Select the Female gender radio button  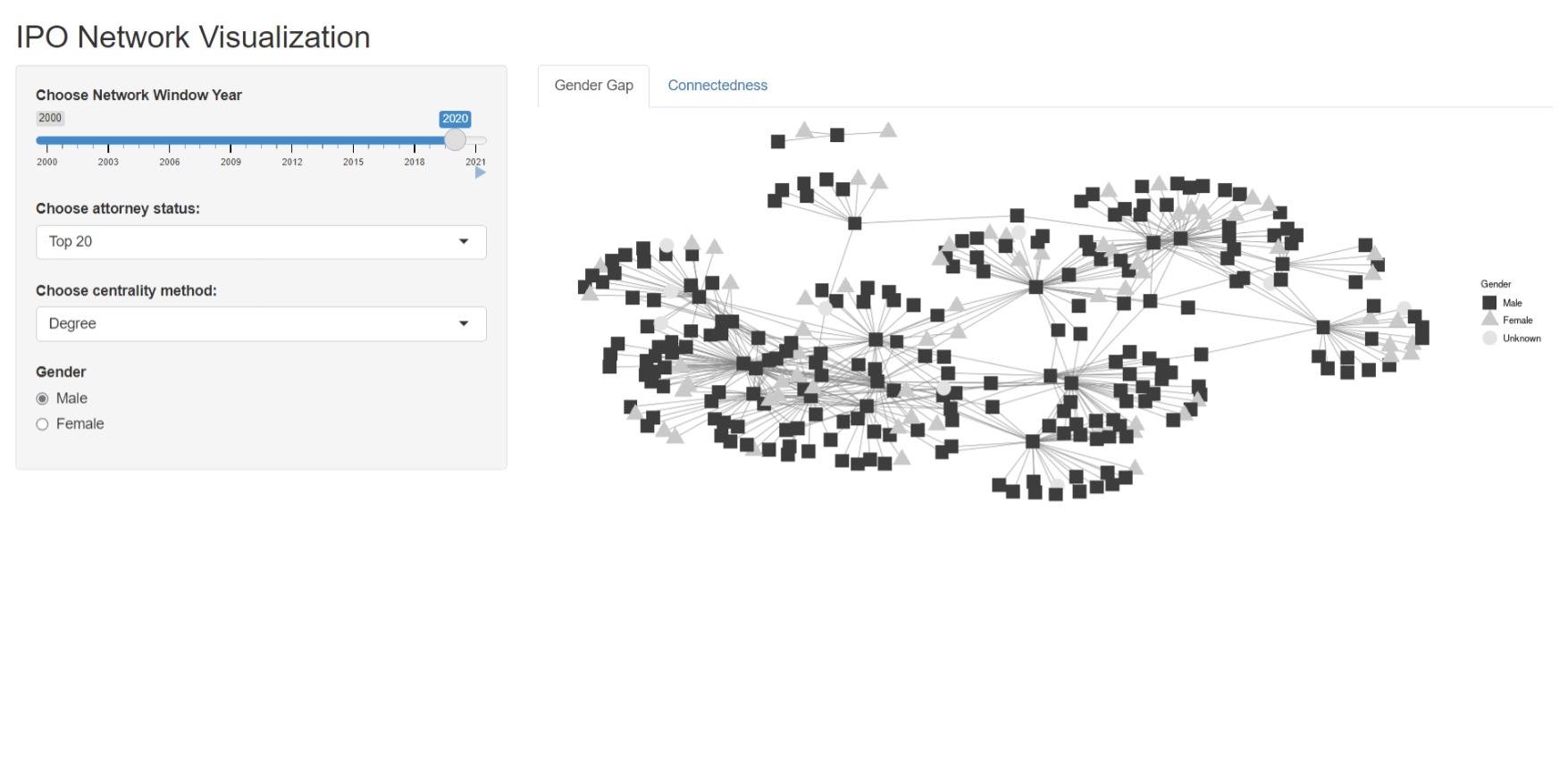click(x=42, y=424)
